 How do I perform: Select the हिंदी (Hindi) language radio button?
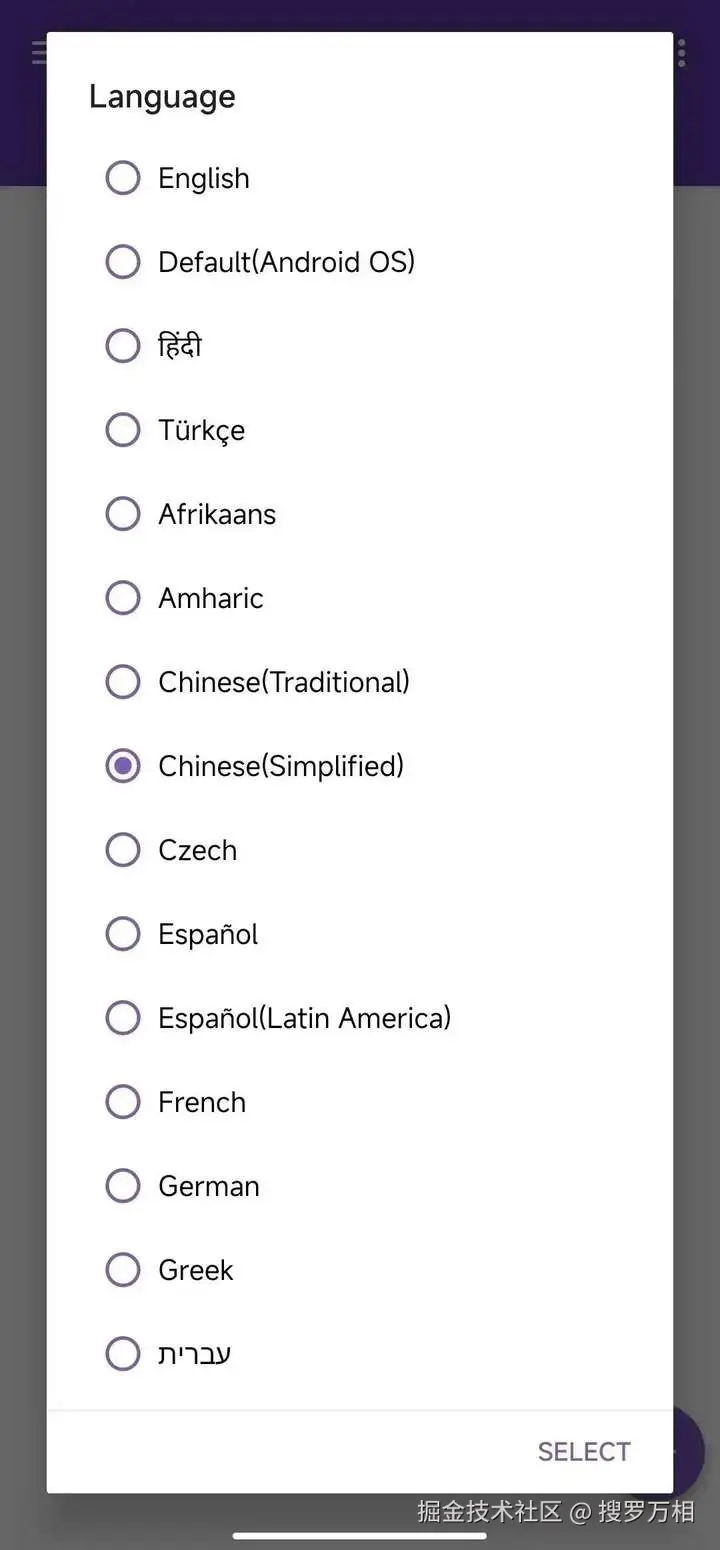pyautogui.click(x=123, y=346)
